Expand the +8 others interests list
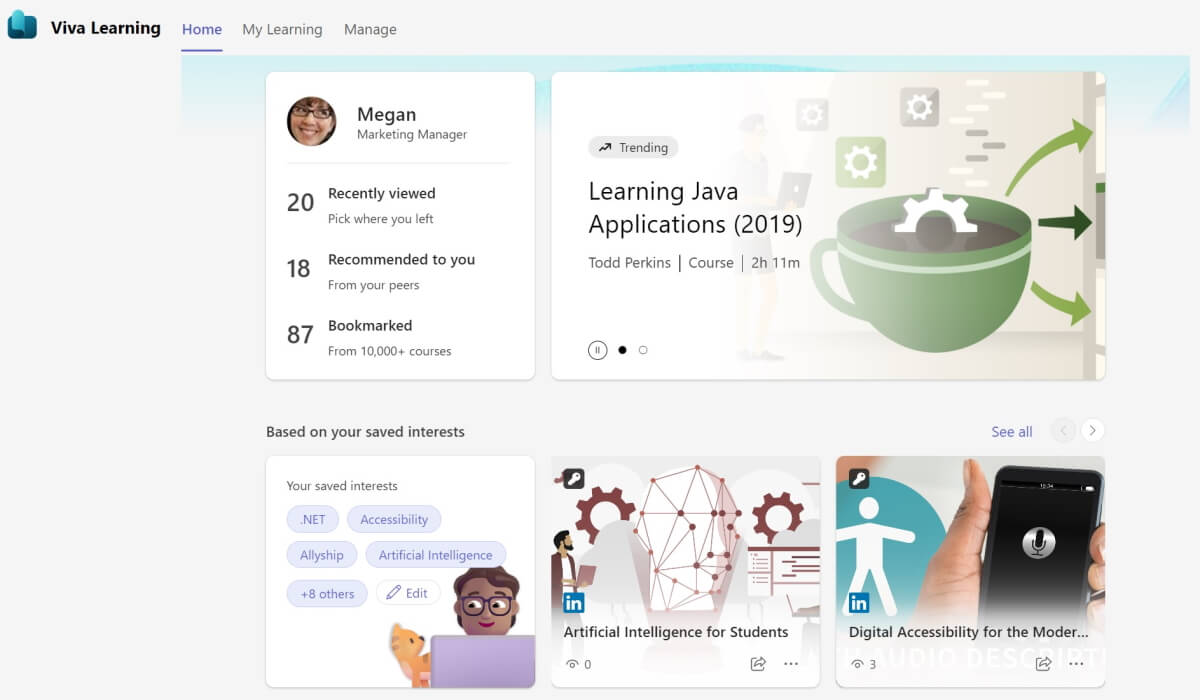The width and height of the screenshot is (1200, 700). 326,593
